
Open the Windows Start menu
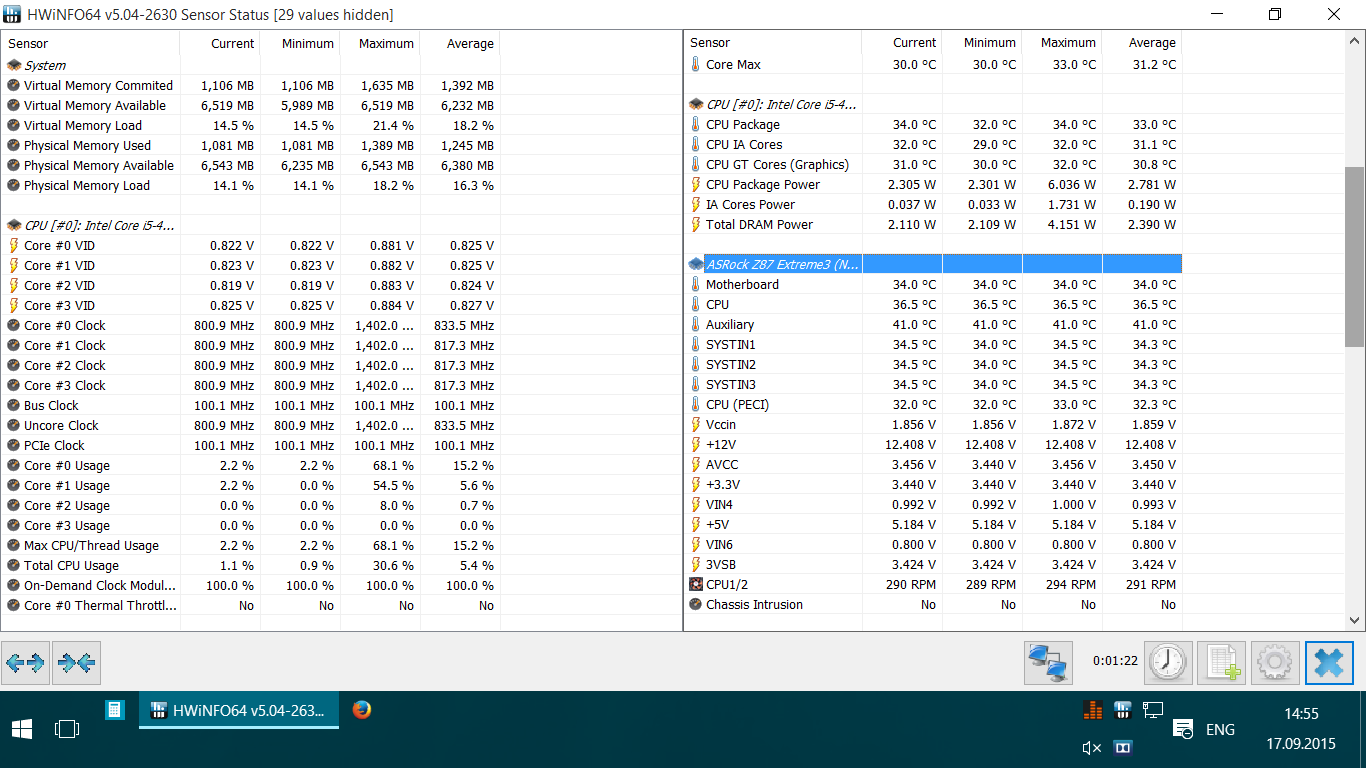coord(22,729)
